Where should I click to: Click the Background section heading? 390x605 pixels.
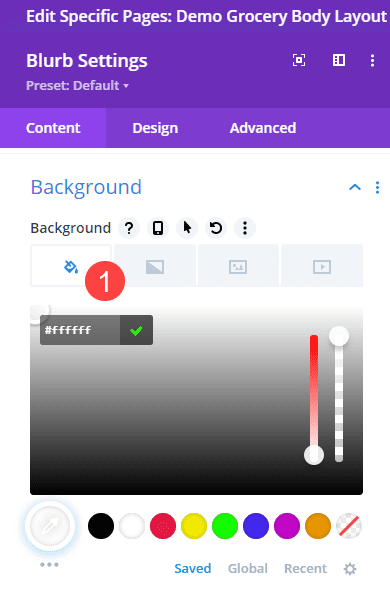[x=86, y=188]
